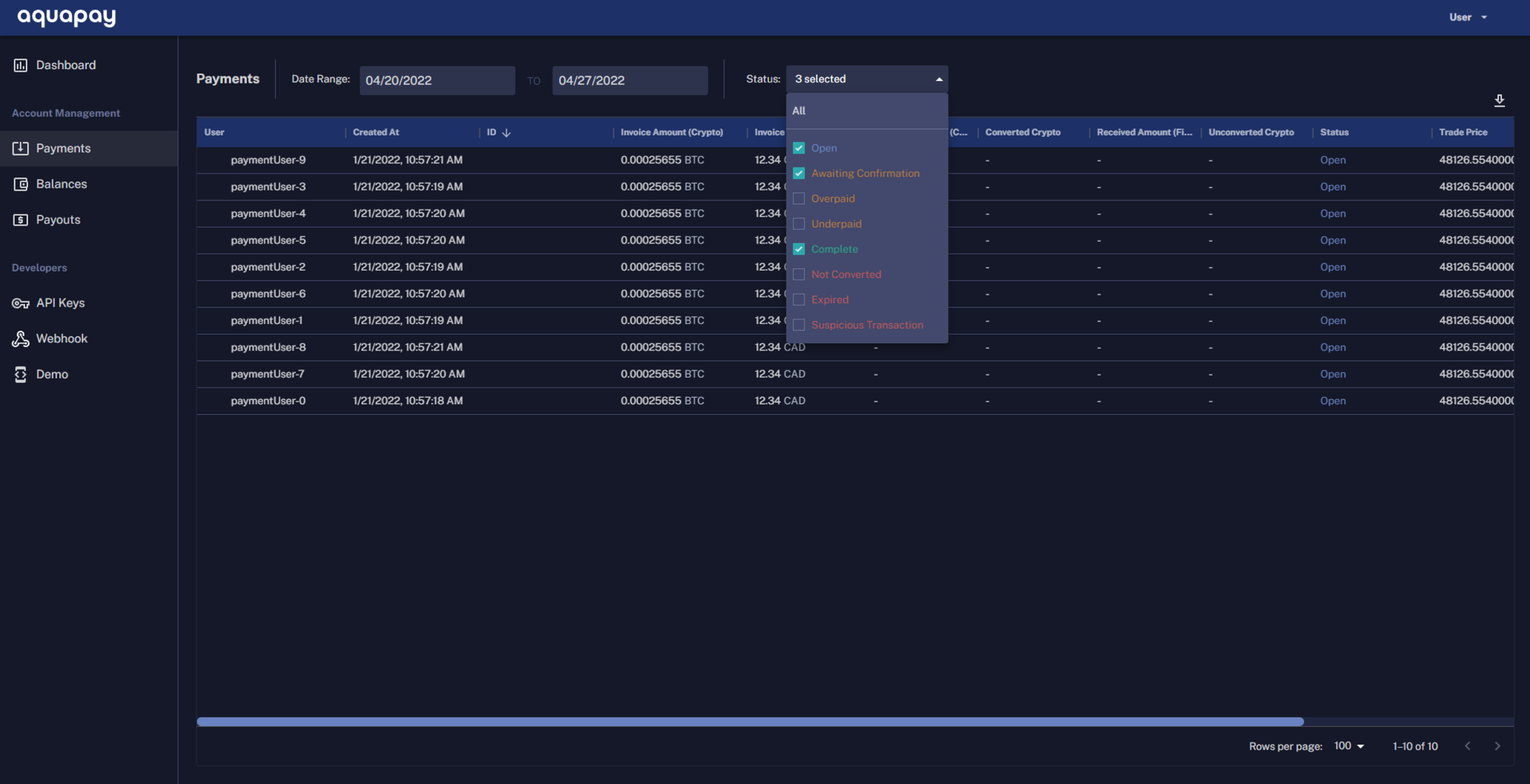Check the Expired status checkbox

pyautogui.click(x=799, y=299)
